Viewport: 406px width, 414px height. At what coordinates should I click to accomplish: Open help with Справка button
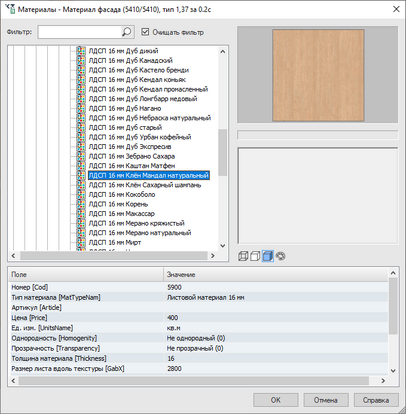coord(376,400)
